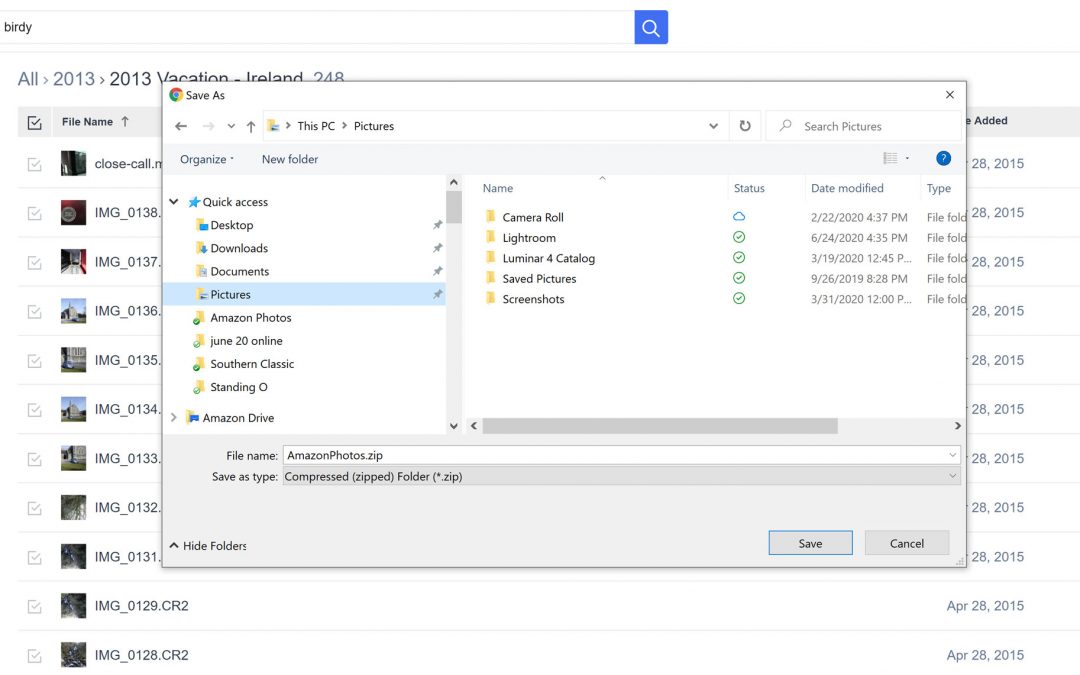Refresh the Pictures folder listing
Screen dimensions: 1080x675
pos(745,126)
